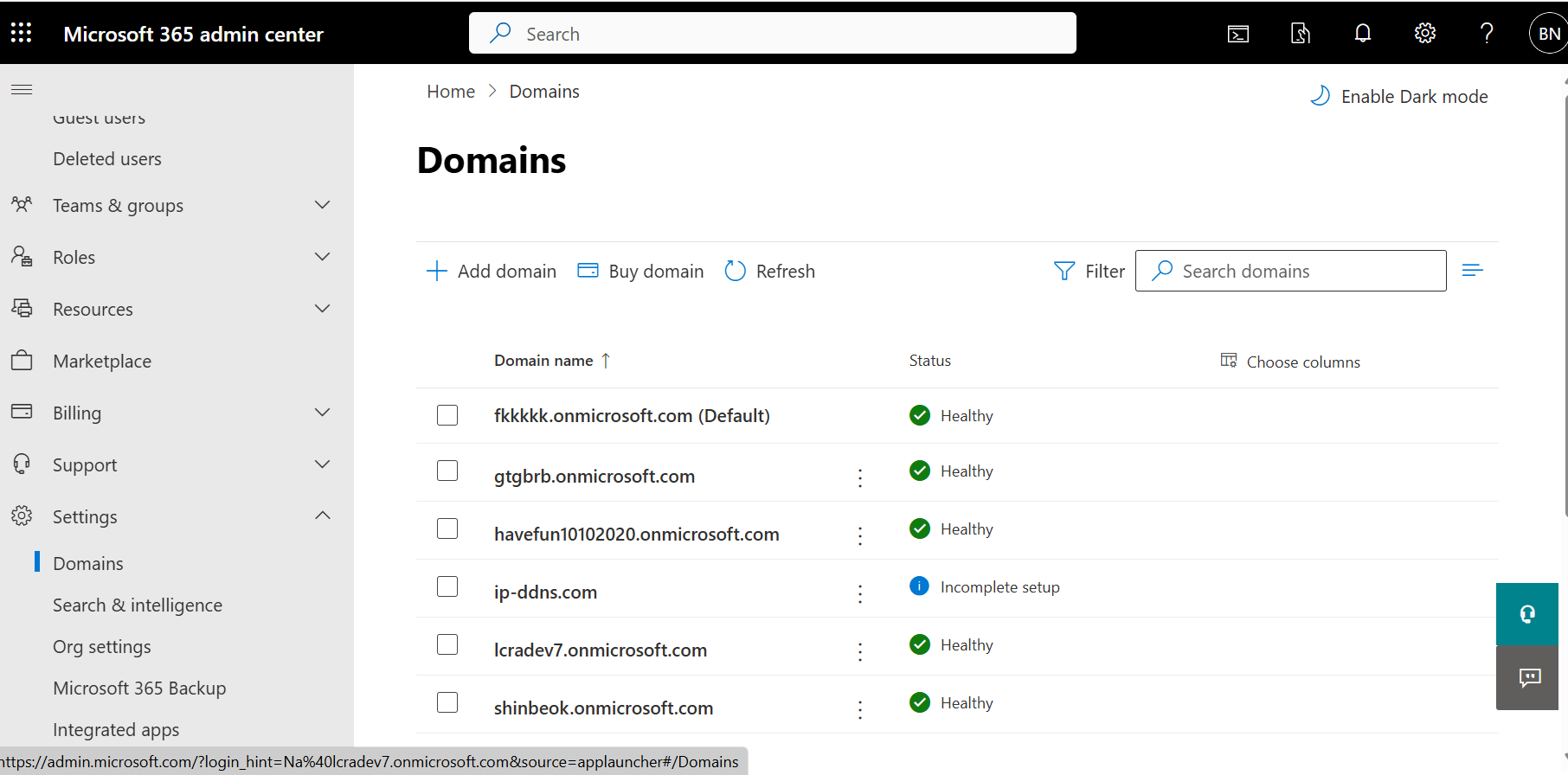Click the Incomplete setup info icon

click(x=919, y=586)
